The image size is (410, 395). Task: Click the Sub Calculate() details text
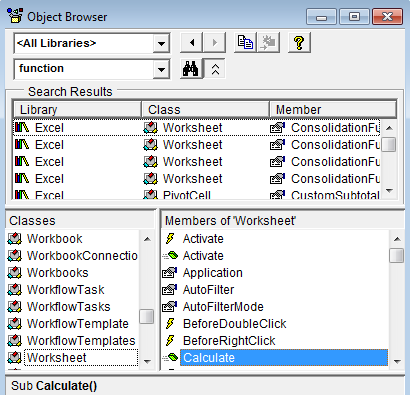click(54, 386)
